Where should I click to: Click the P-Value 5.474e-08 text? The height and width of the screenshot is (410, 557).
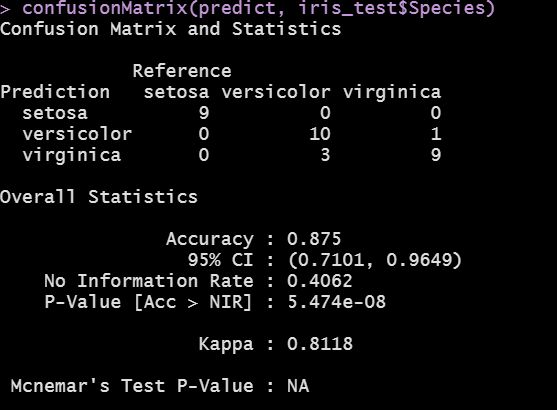pyautogui.click(x=336, y=302)
